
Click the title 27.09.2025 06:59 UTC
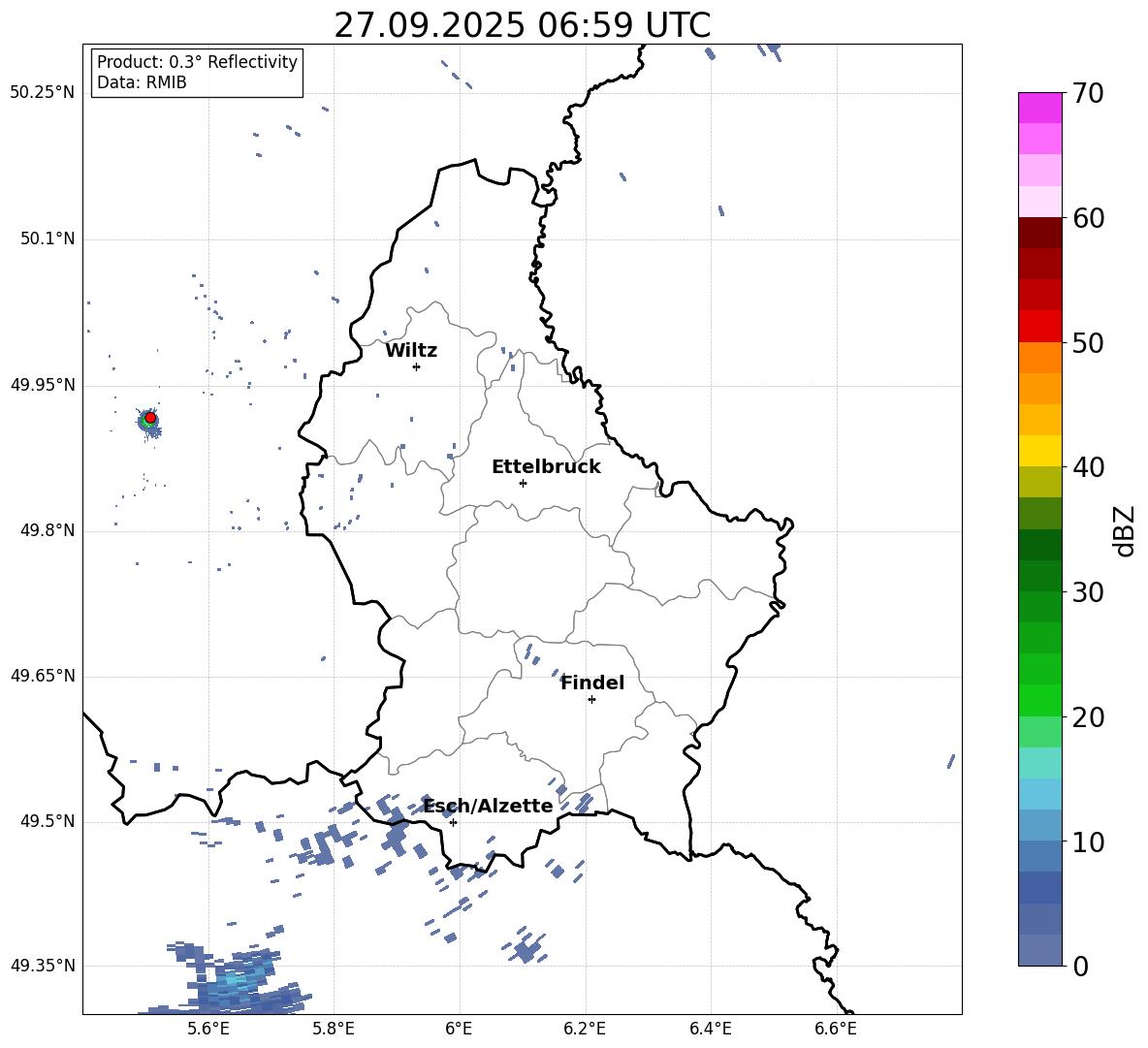pyautogui.click(x=522, y=26)
